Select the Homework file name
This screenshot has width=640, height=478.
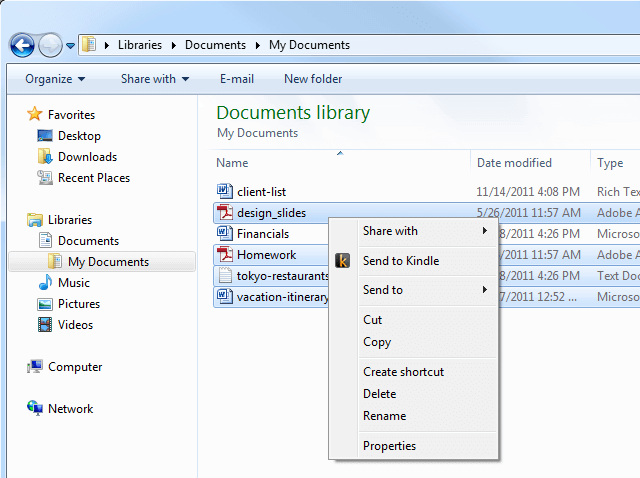pos(267,255)
